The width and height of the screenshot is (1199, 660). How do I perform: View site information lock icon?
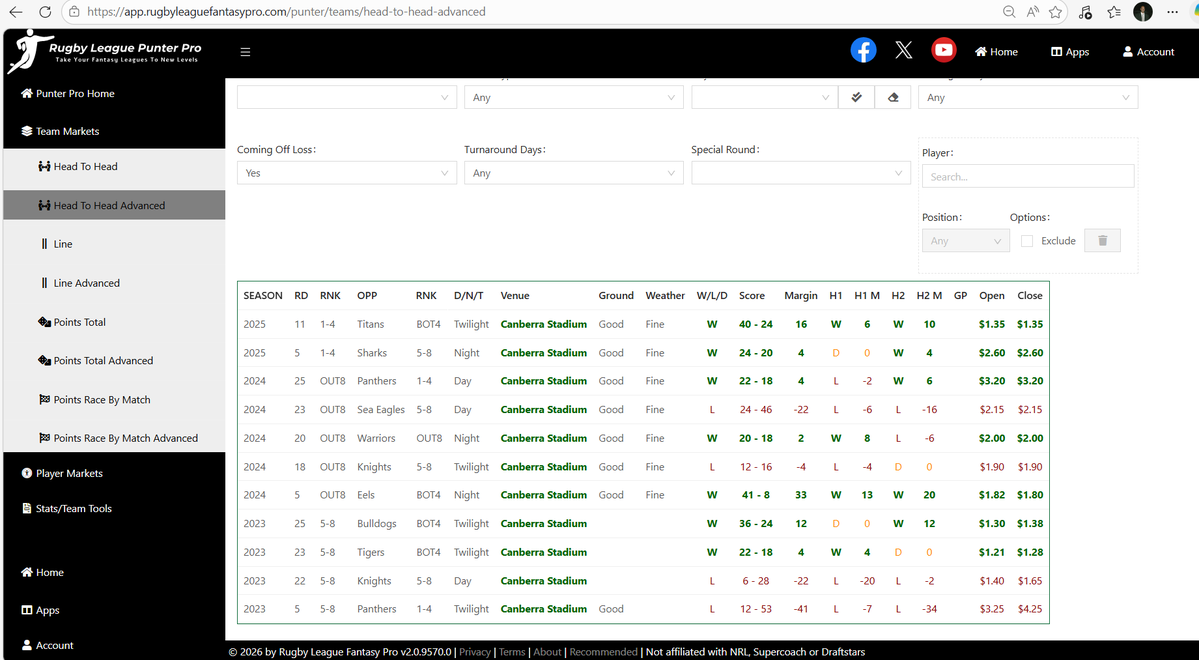point(73,11)
